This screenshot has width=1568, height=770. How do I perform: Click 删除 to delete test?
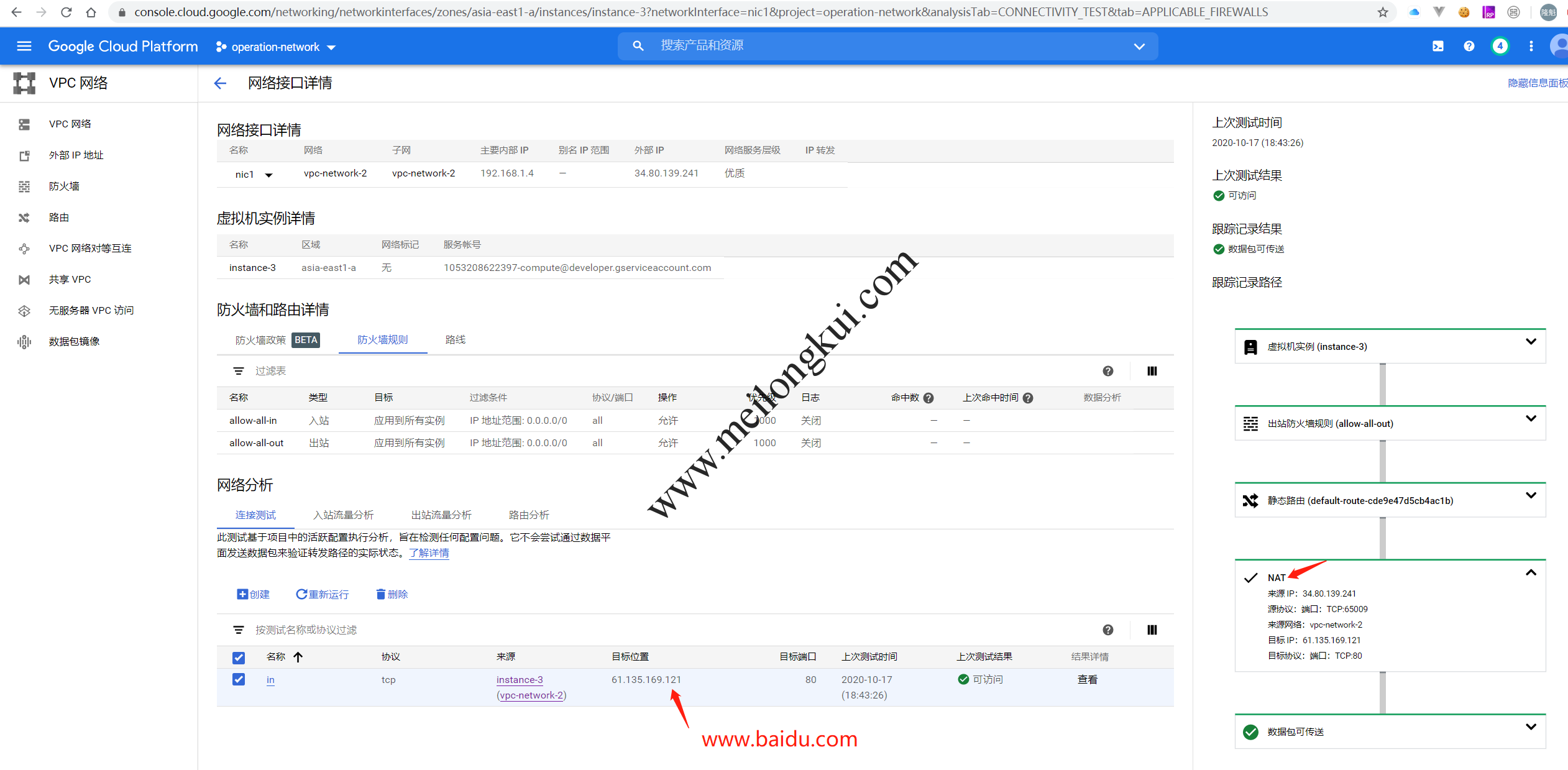pyautogui.click(x=392, y=594)
